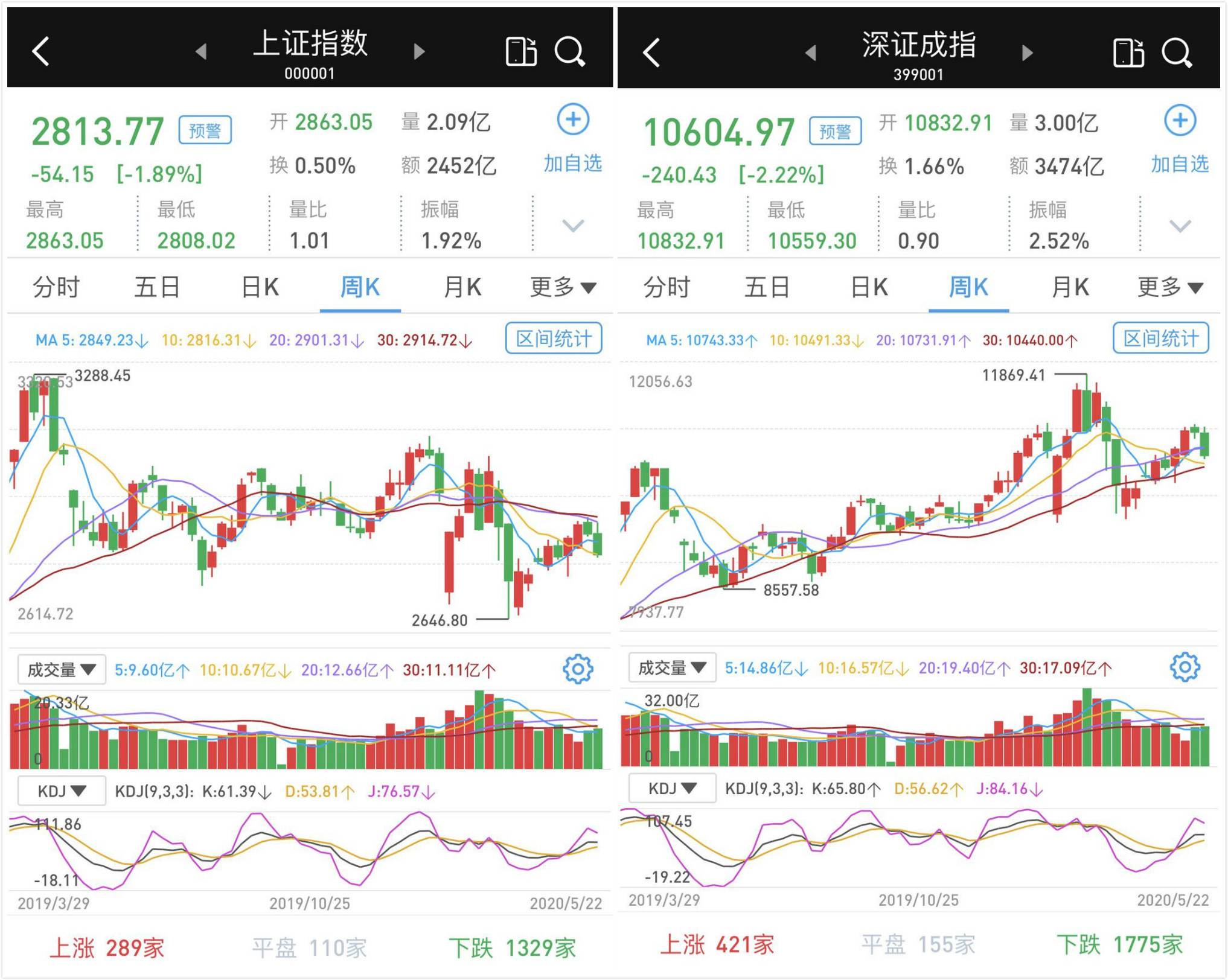The image size is (1228, 980).
Task: Open indicator settings gear in 深证成指 panel
Action: click(1185, 667)
